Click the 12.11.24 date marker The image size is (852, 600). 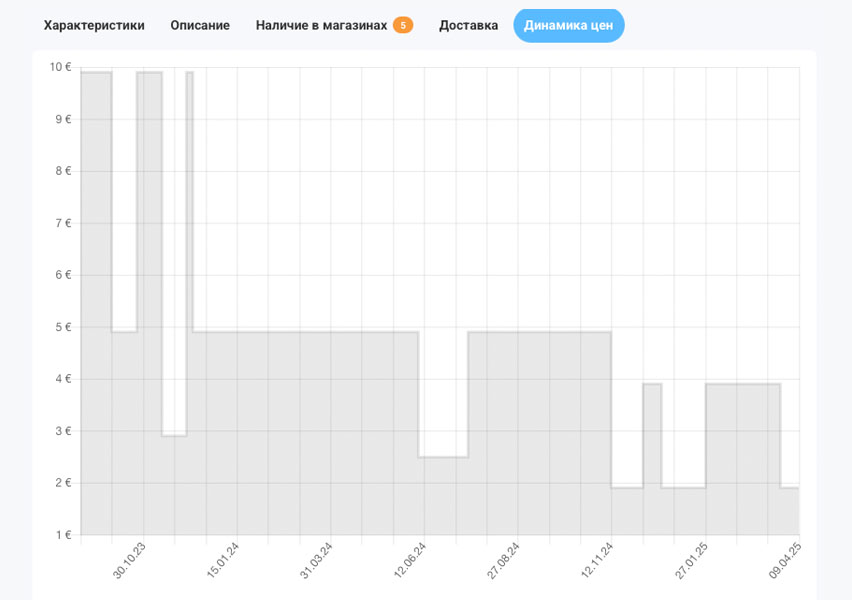point(597,560)
